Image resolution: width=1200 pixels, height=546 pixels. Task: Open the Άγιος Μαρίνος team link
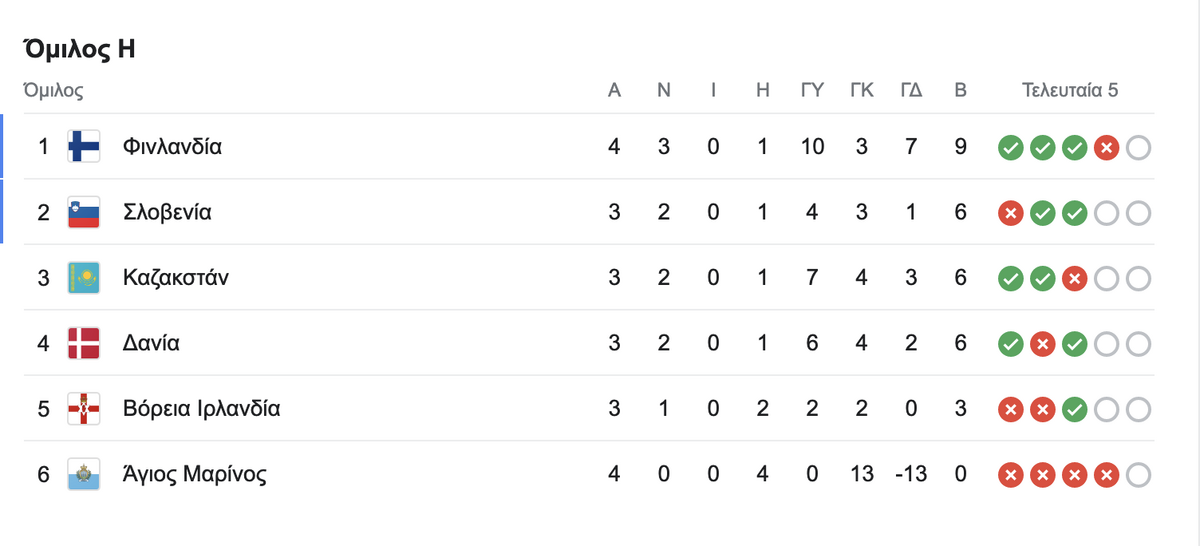(x=194, y=474)
